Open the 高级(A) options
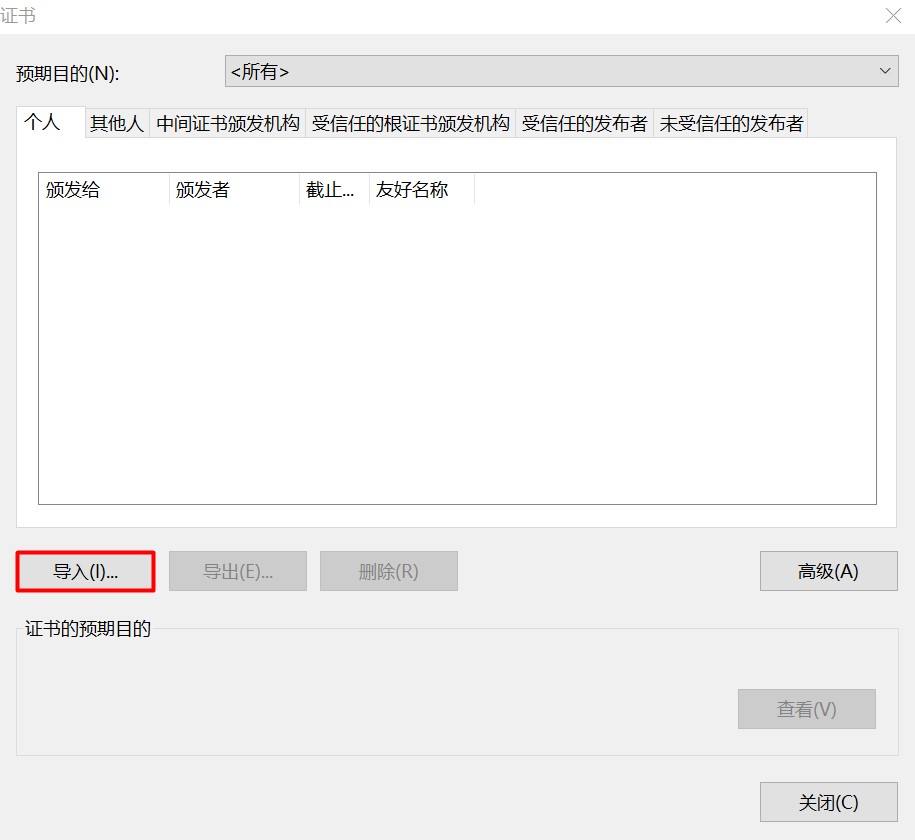915x840 pixels. (x=828, y=571)
